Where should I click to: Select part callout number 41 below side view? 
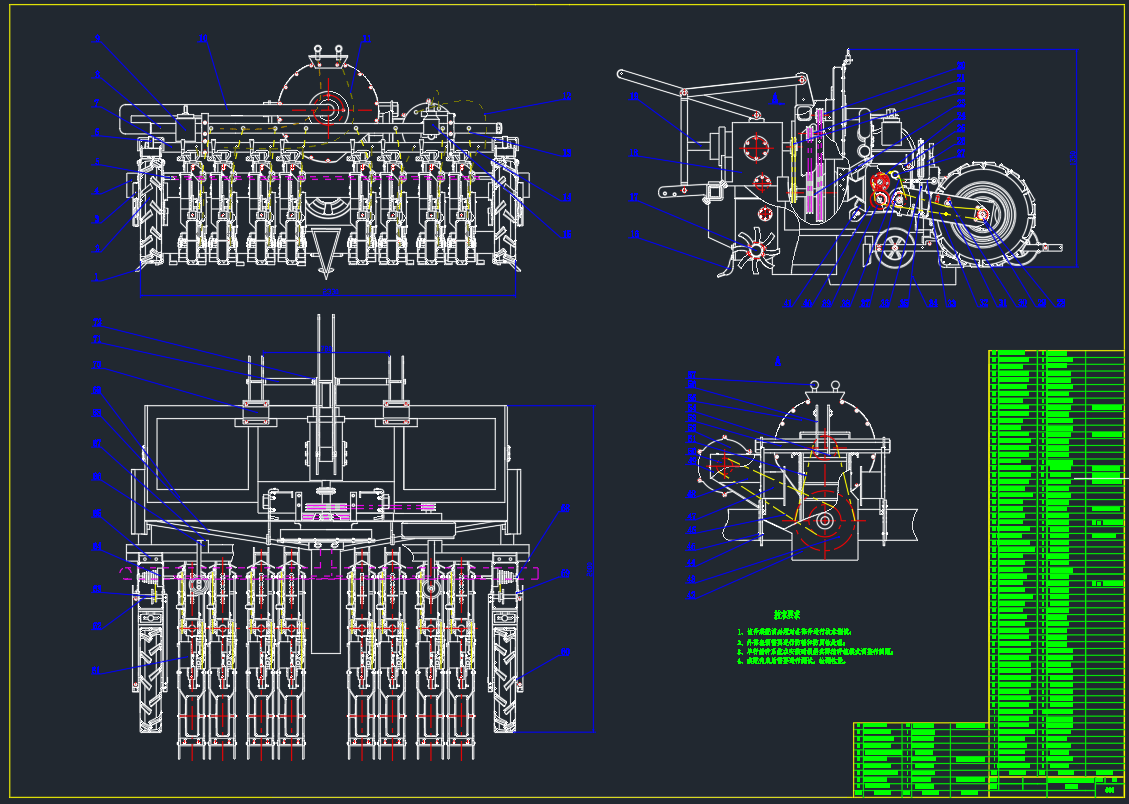point(788,303)
